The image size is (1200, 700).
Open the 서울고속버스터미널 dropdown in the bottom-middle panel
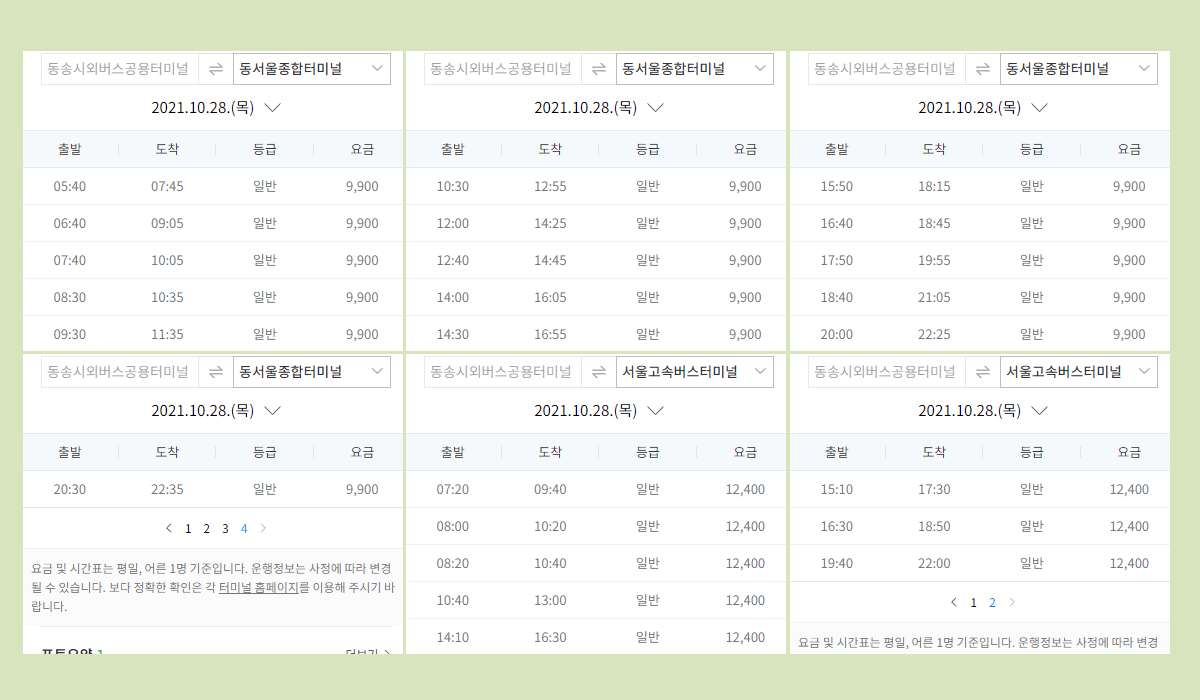[x=695, y=371]
